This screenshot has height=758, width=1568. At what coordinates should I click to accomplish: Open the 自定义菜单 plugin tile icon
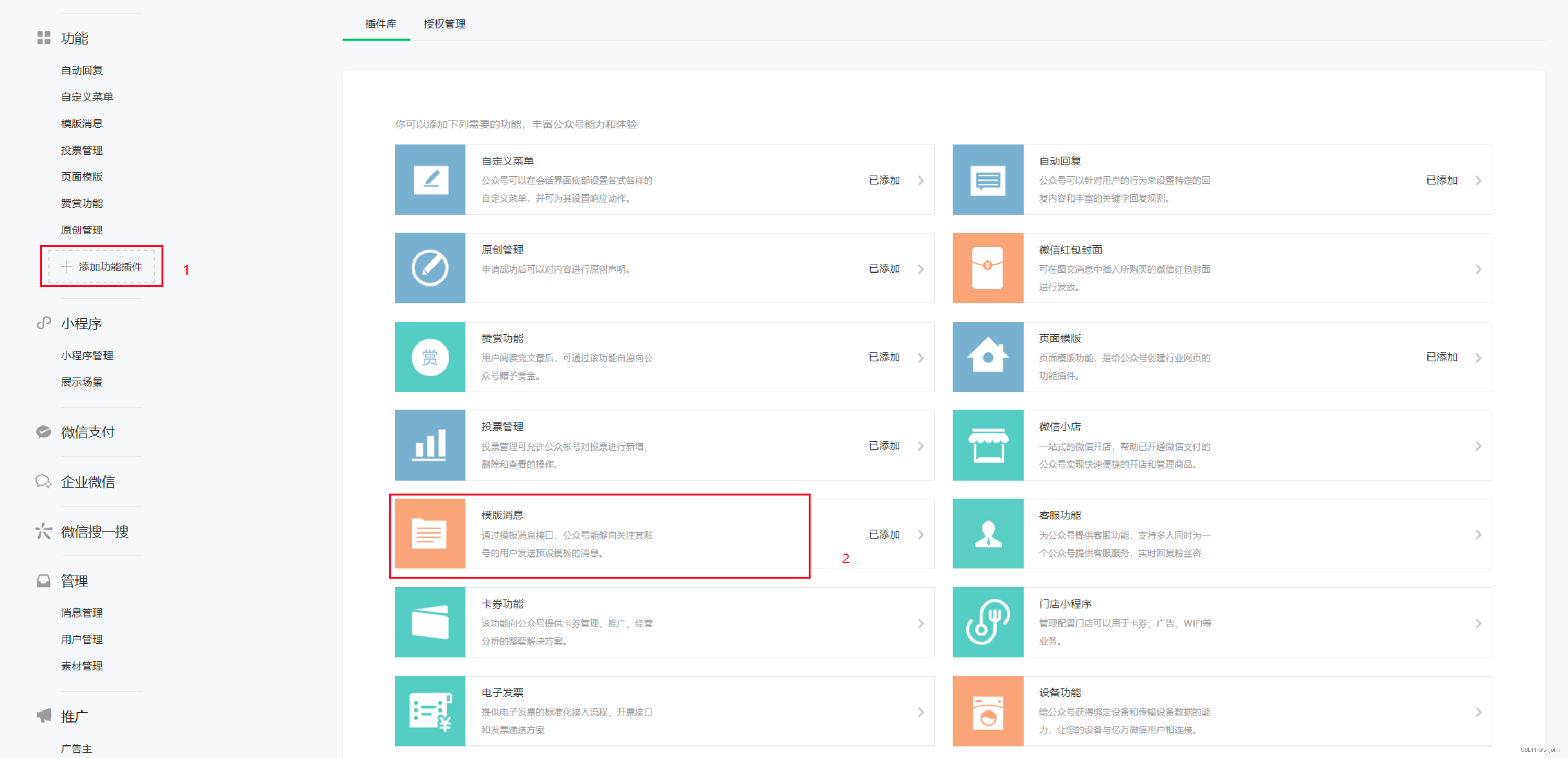[430, 180]
